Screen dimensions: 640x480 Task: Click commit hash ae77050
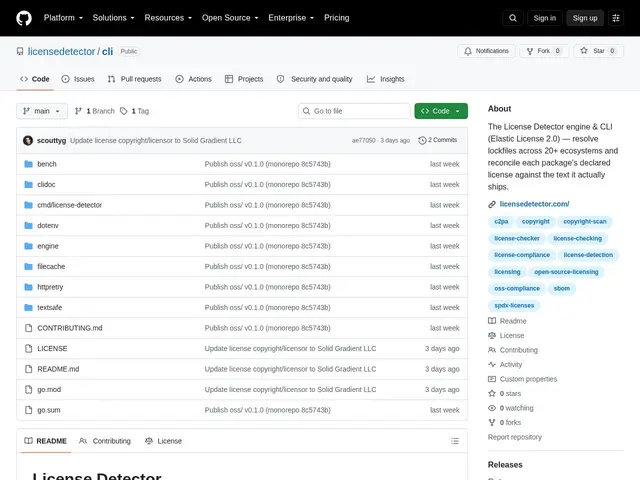(x=363, y=140)
